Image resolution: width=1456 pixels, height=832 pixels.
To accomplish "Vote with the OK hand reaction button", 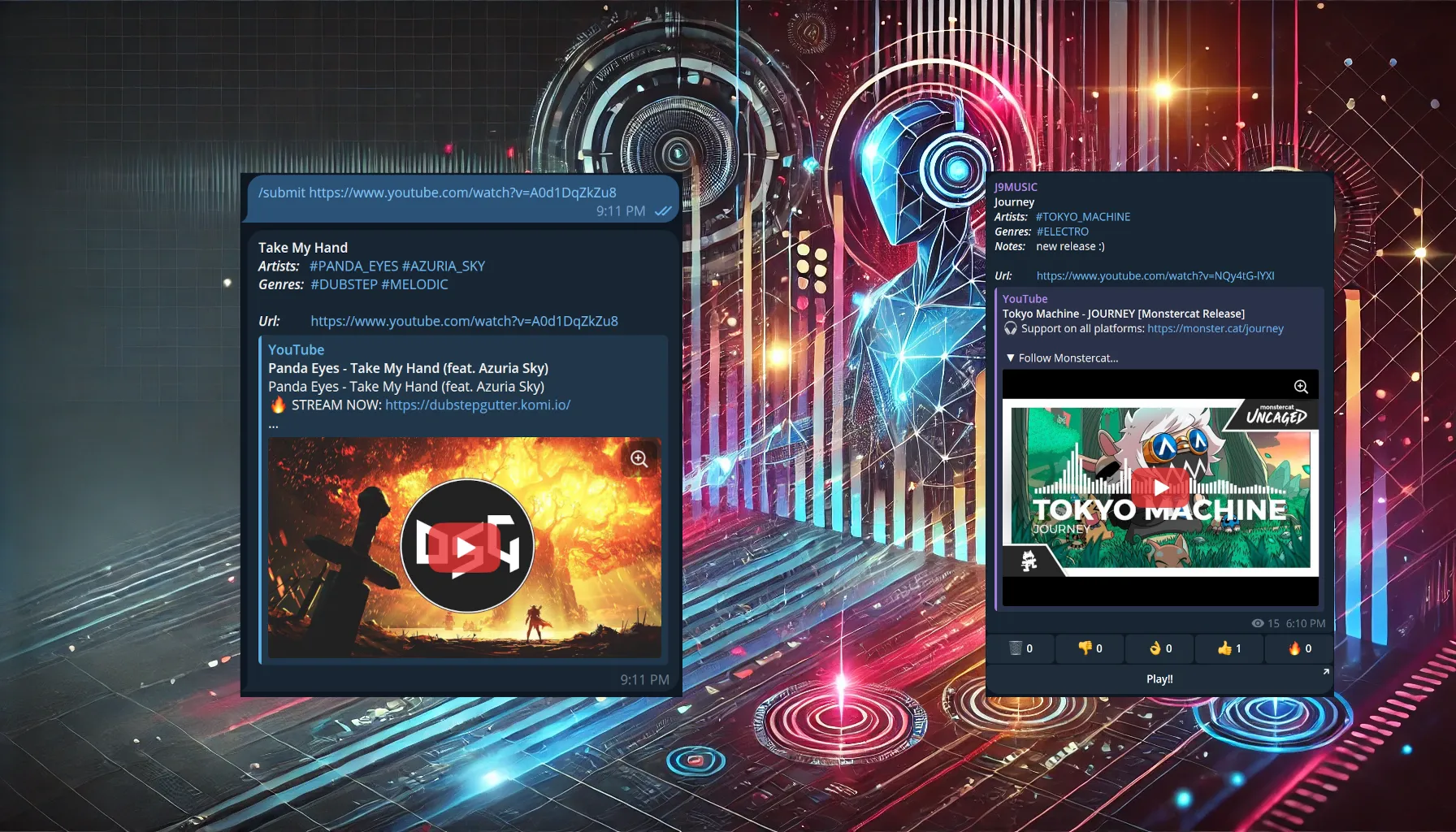I will tap(1160, 648).
